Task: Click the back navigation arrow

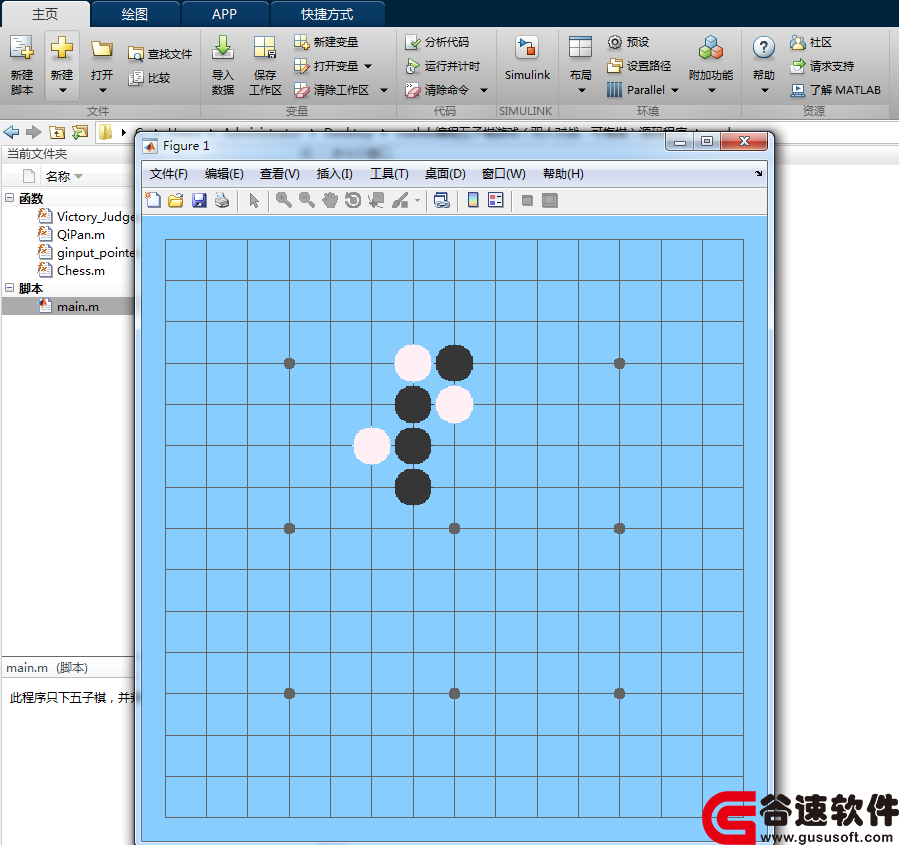Action: pyautogui.click(x=11, y=132)
